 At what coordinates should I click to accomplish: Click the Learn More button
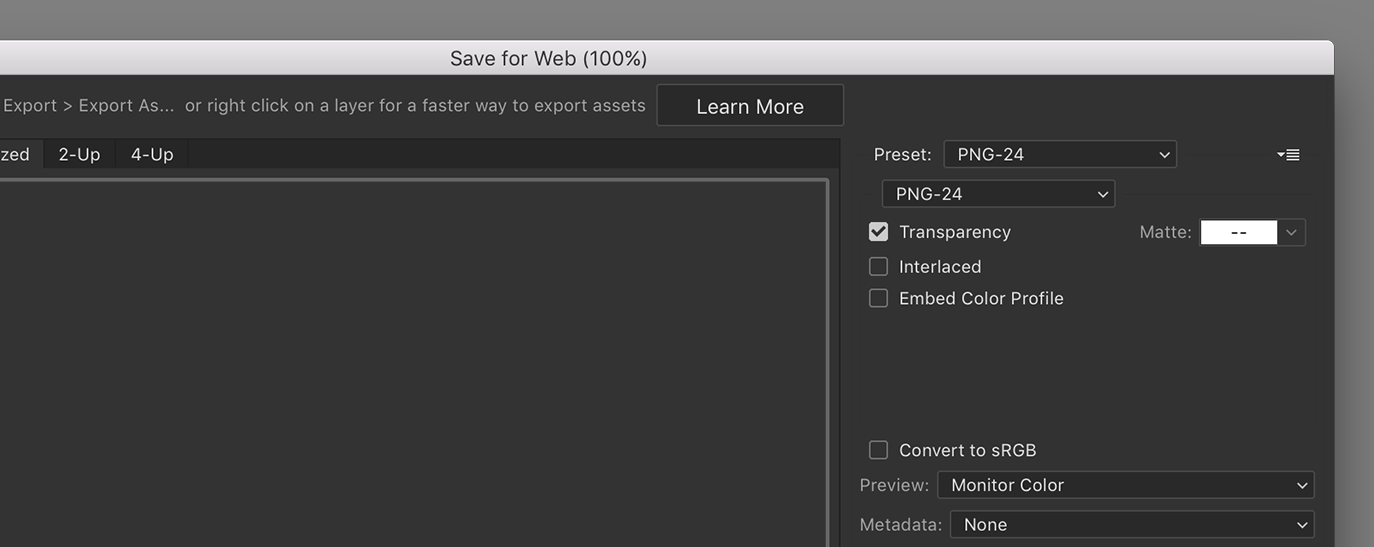(750, 106)
